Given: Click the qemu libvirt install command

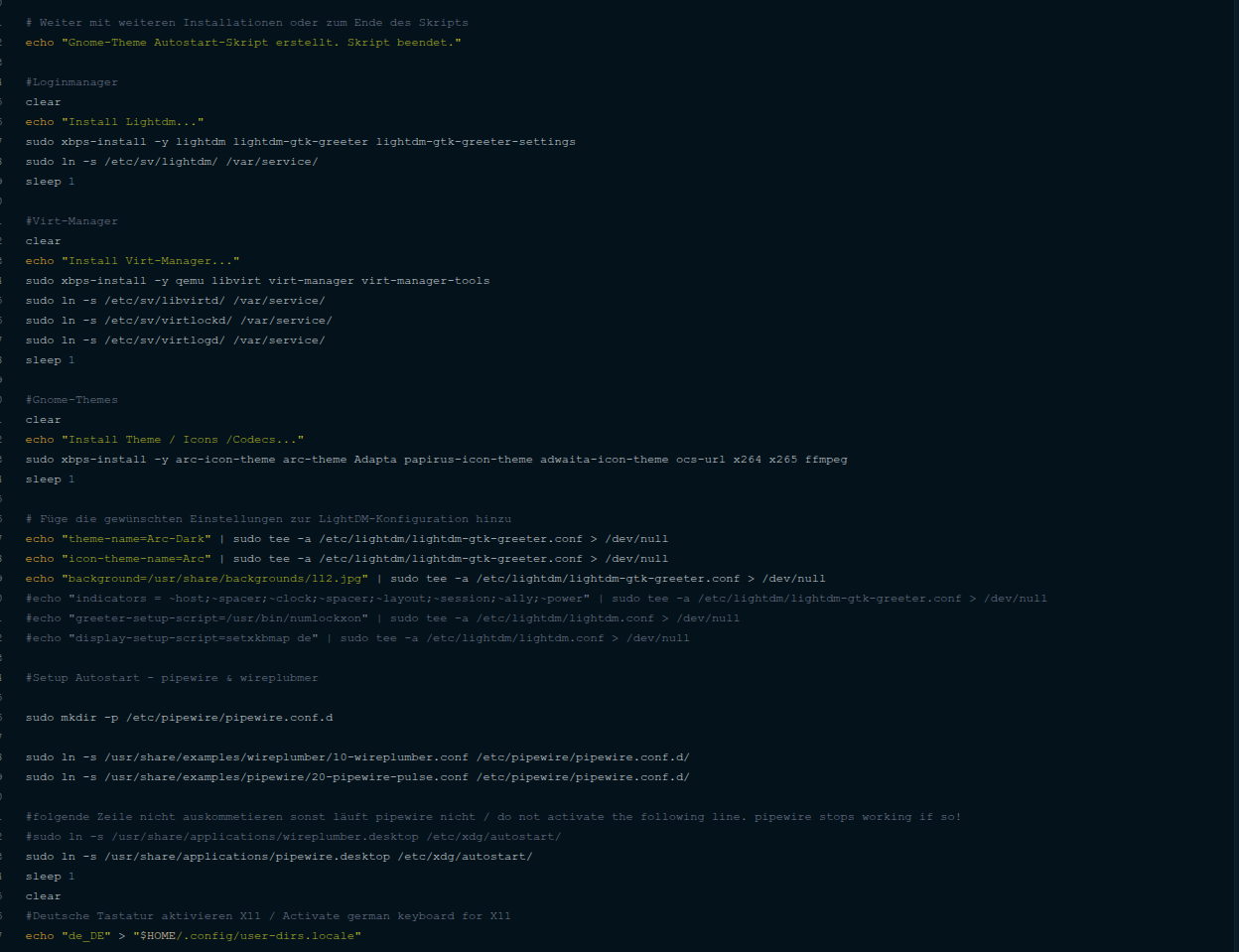Looking at the screenshot, I should (x=257, y=281).
